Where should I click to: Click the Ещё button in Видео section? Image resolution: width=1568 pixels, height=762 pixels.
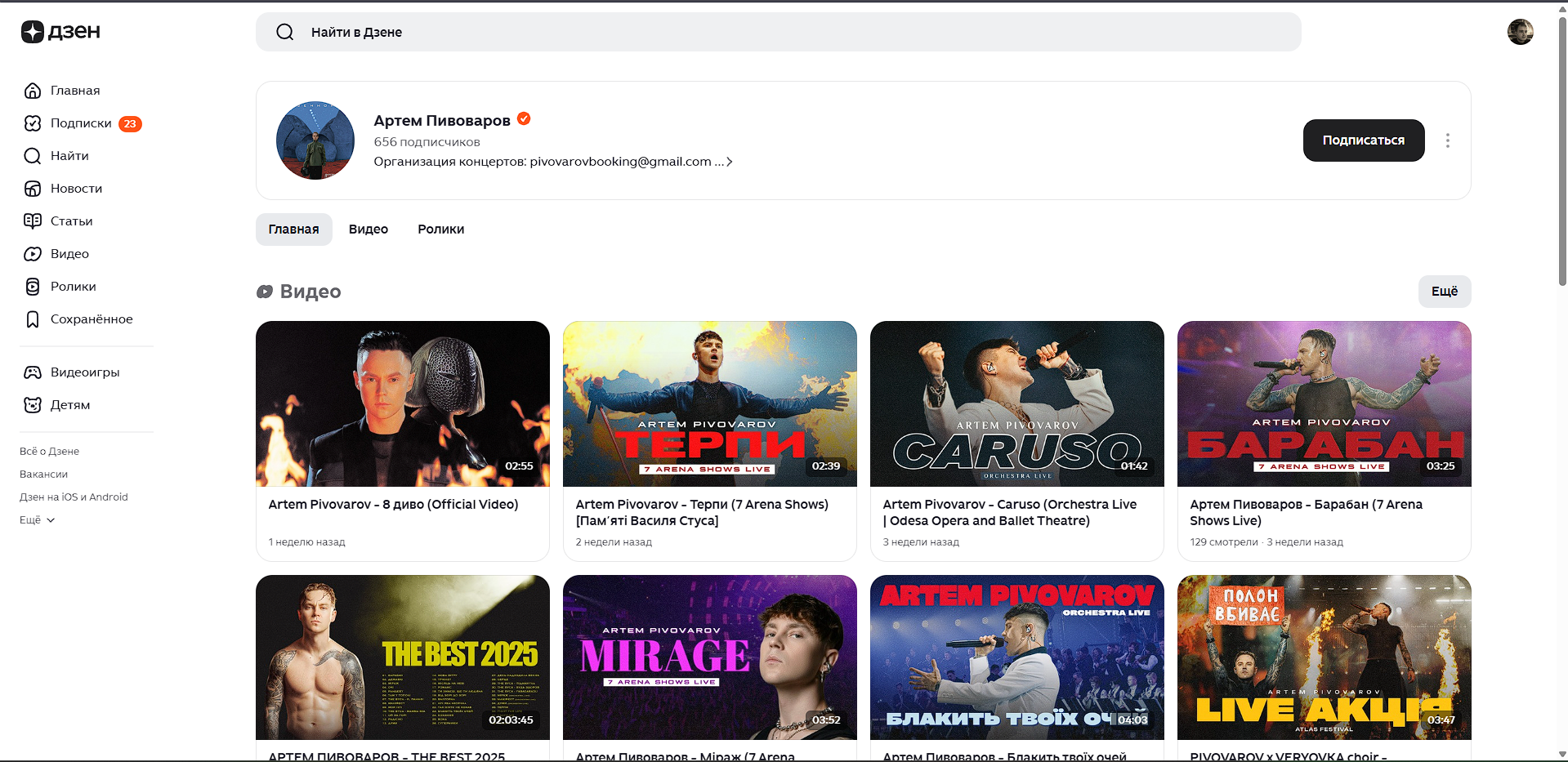pos(1445,292)
